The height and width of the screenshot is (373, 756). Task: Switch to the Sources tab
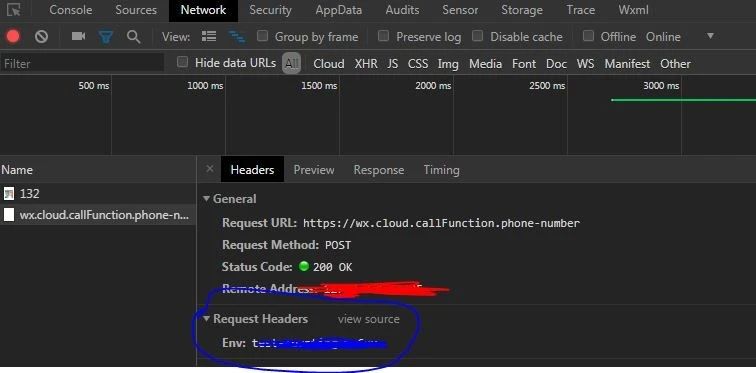coord(136,10)
